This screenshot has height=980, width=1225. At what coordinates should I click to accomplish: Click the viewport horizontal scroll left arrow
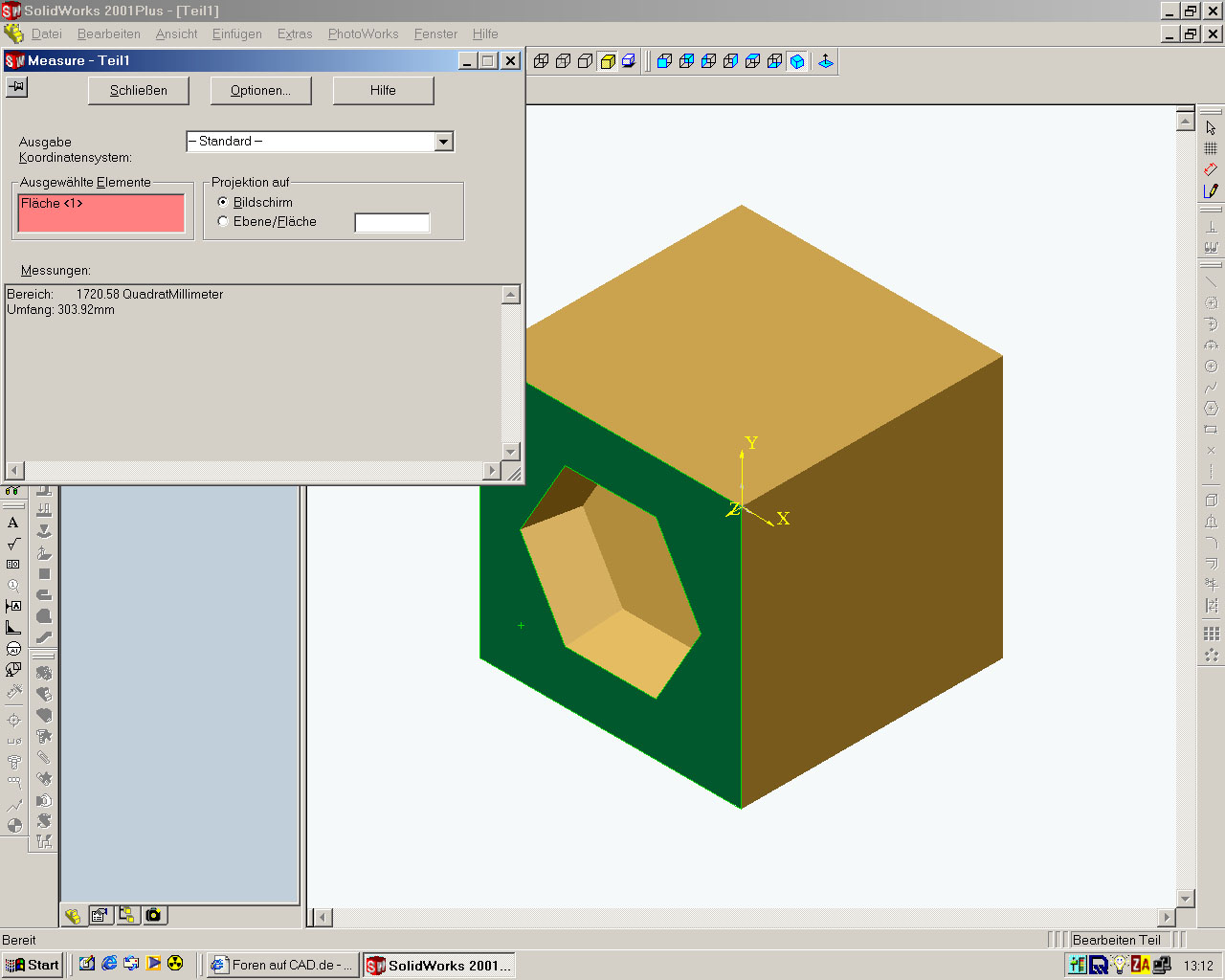[x=323, y=918]
